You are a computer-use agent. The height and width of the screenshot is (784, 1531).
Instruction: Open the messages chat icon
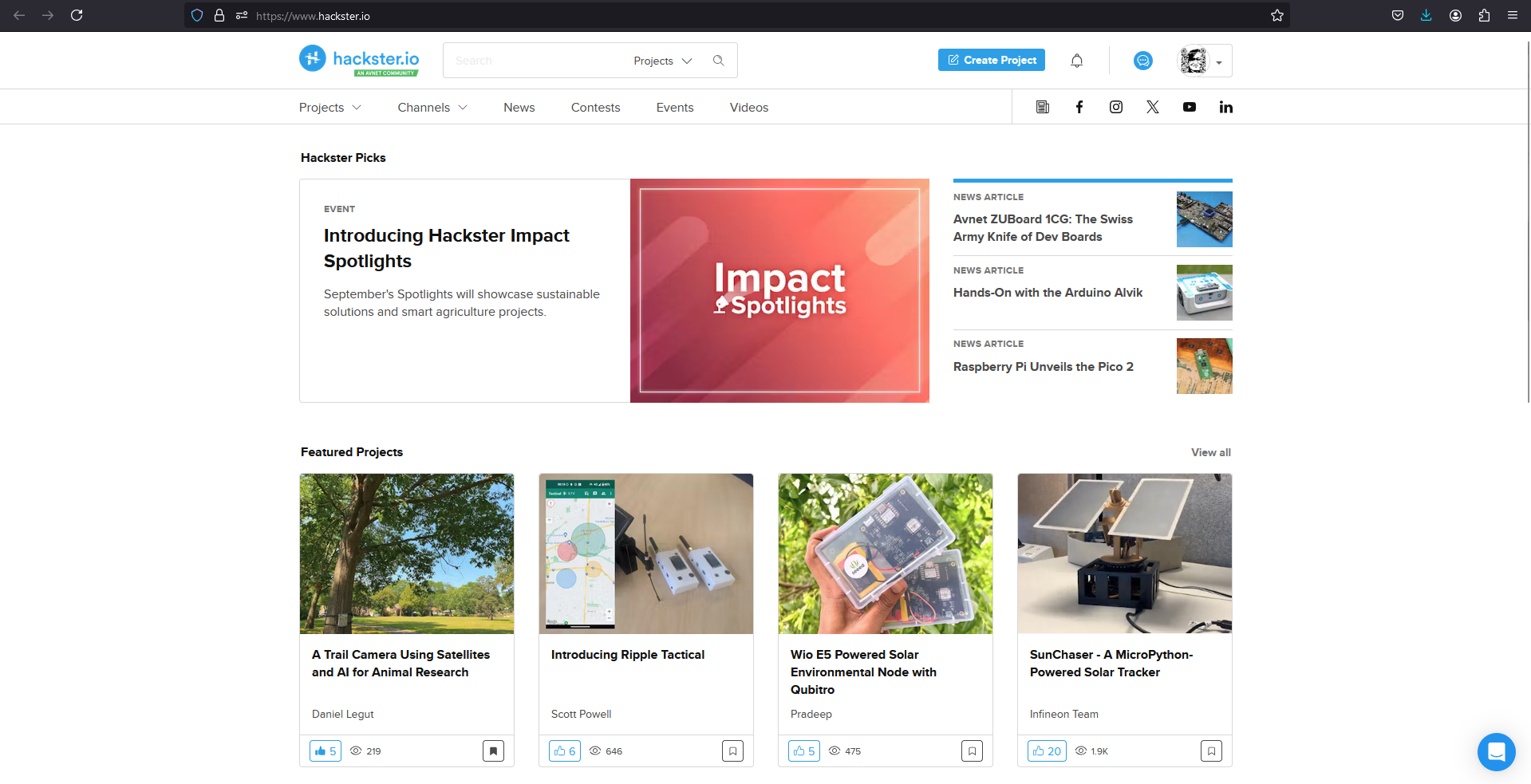pyautogui.click(x=1143, y=61)
